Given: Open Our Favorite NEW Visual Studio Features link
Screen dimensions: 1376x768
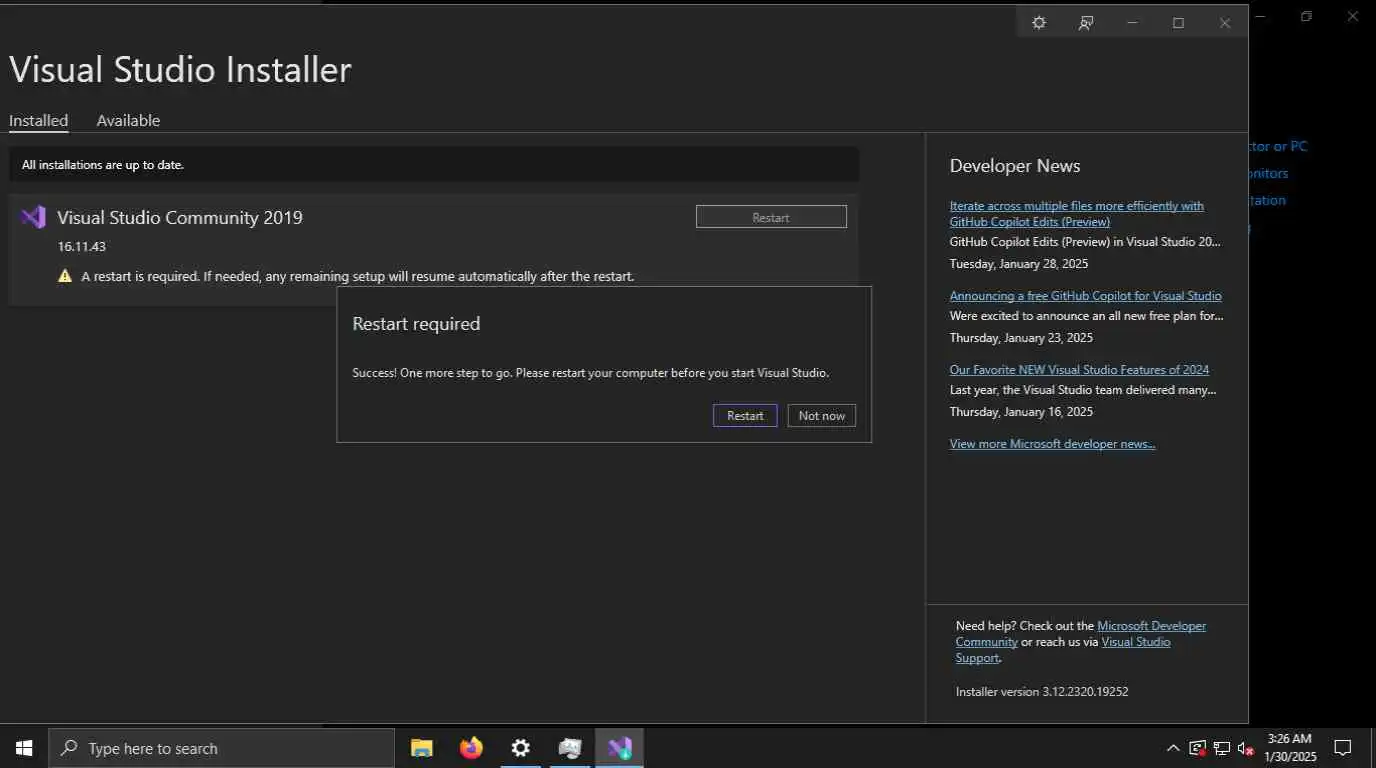Looking at the screenshot, I should (1079, 370).
